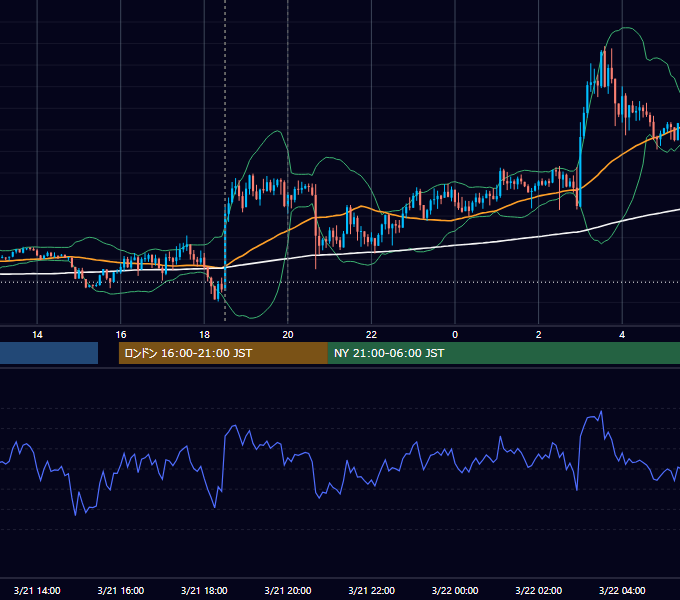
Task: Click hour label 16 on chart axis
Action: (121, 335)
